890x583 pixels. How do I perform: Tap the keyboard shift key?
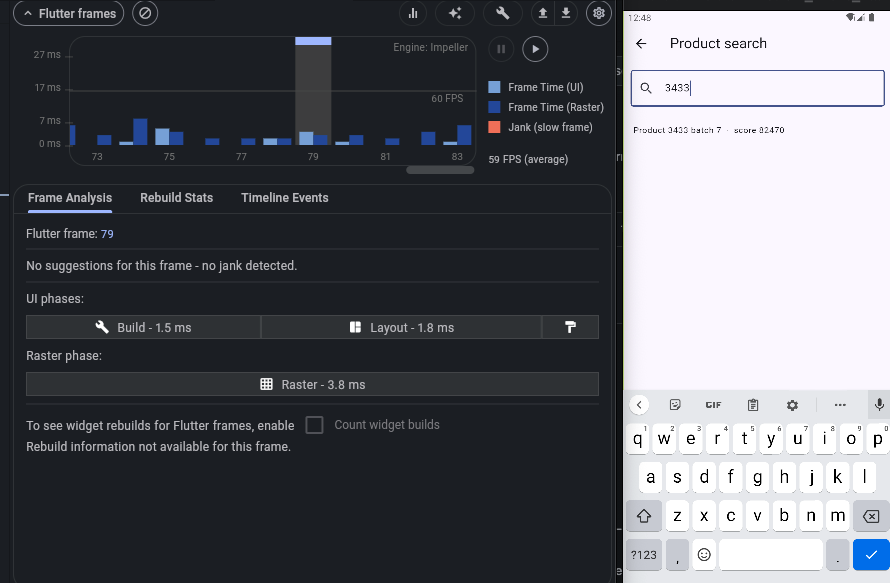(644, 516)
